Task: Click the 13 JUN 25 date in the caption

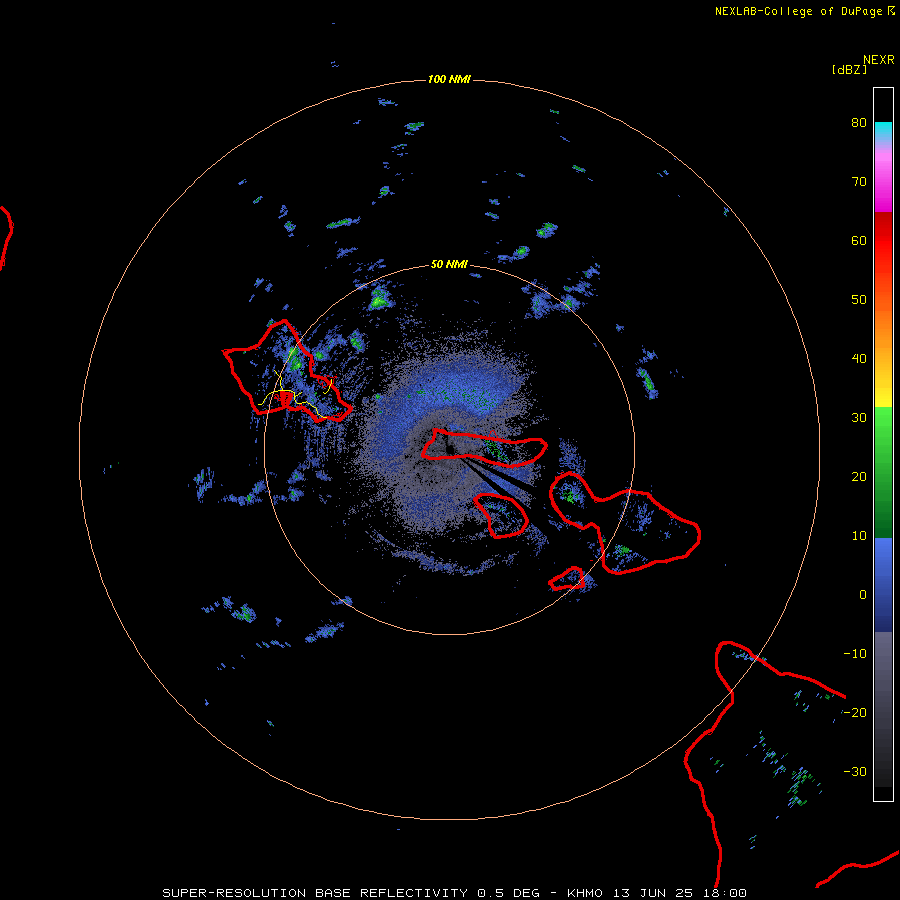Action: click(654, 893)
